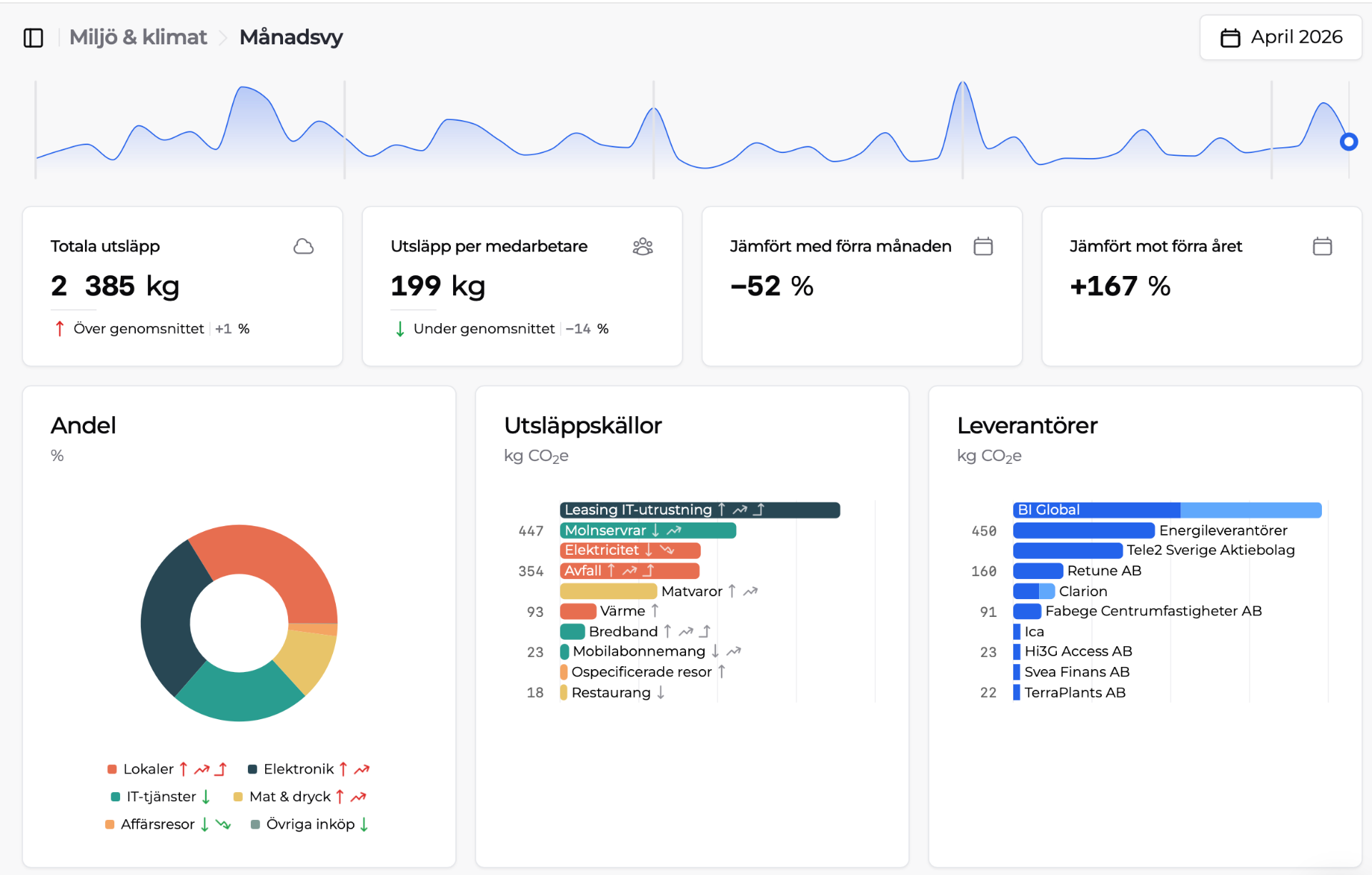
Task: Click the people icon on Utsläpp per medarbetare
Action: [x=643, y=247]
